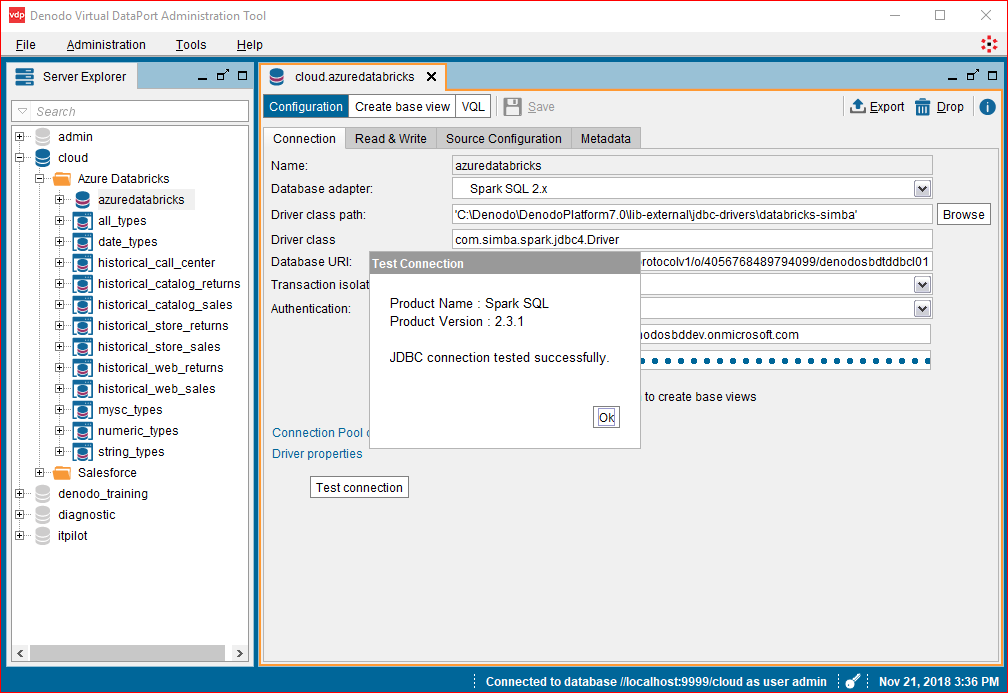The width and height of the screenshot is (1008, 693).
Task: Click the Save disk icon
Action: (x=512, y=107)
